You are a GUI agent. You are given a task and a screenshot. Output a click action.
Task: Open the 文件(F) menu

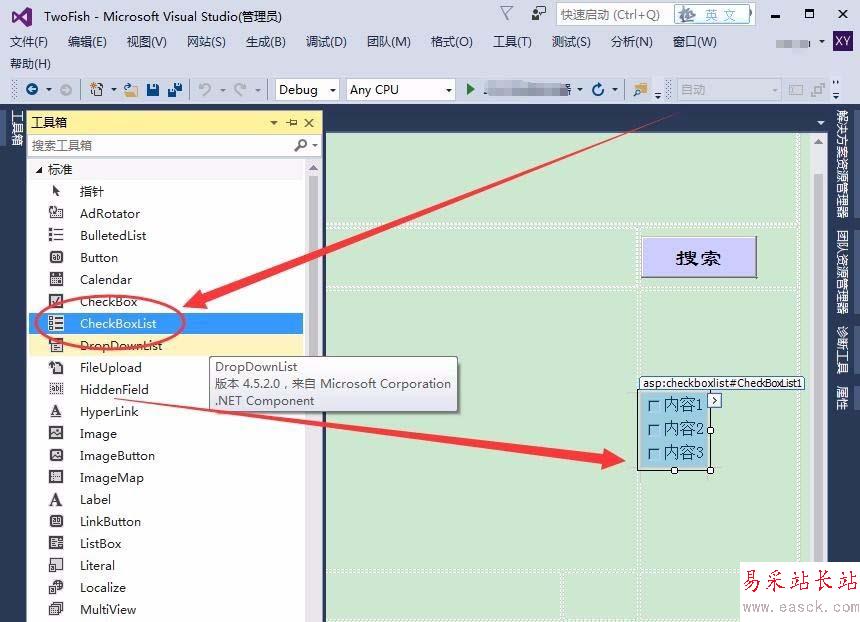pos(29,42)
